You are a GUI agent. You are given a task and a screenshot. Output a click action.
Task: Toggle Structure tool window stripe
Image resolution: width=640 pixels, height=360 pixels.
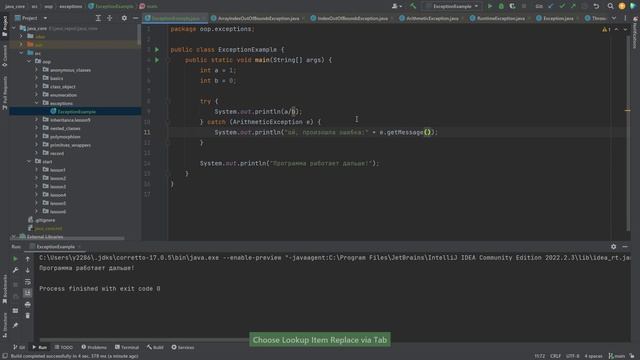tap(4, 325)
